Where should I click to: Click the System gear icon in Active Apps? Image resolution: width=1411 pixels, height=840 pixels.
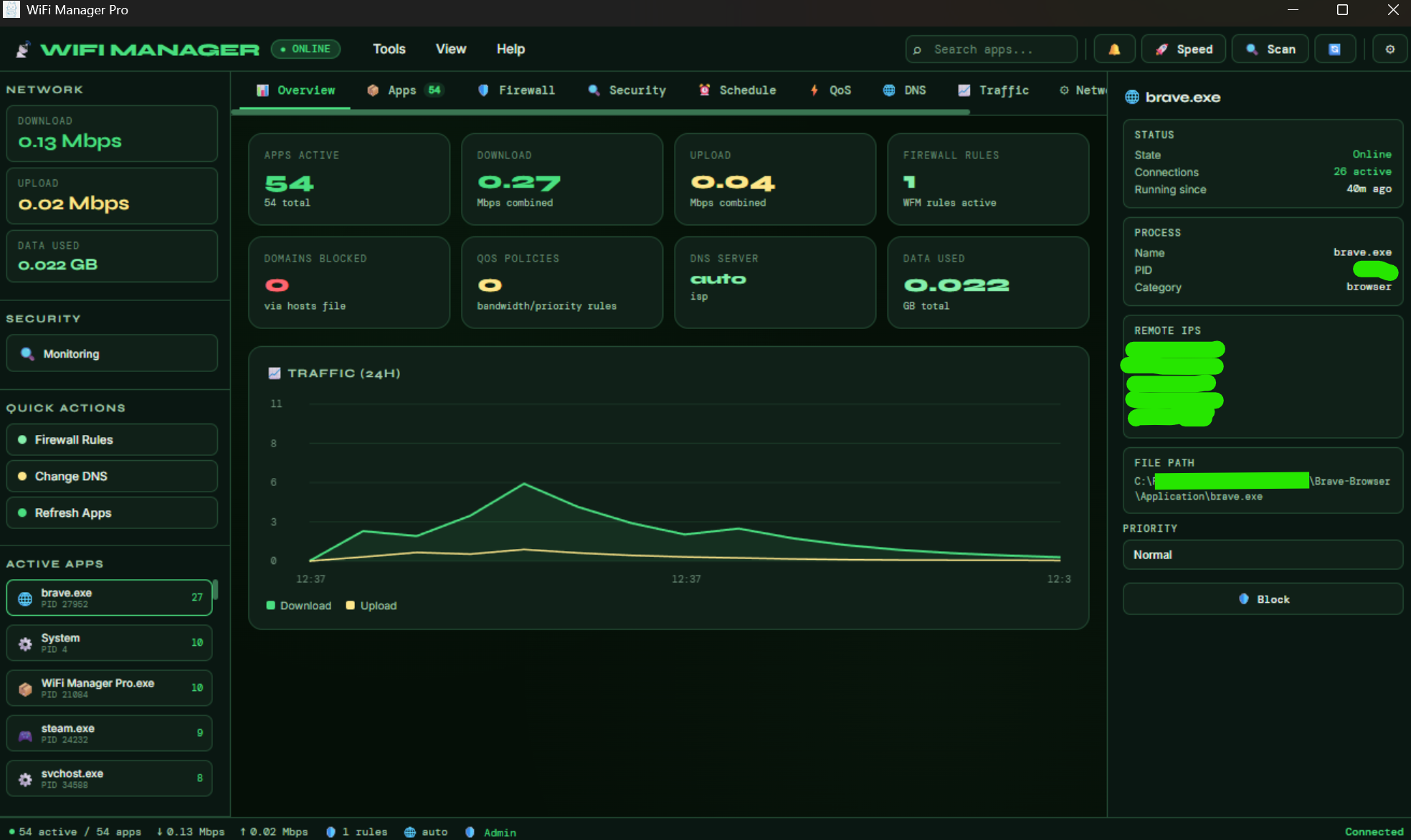pos(25,644)
